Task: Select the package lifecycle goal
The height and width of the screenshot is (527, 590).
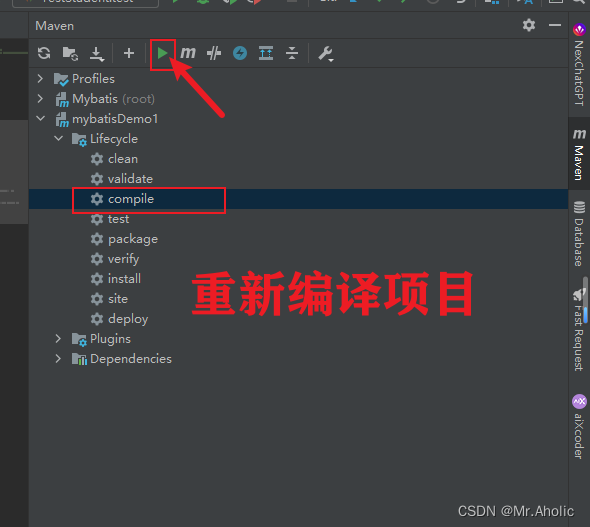Action: tap(133, 239)
